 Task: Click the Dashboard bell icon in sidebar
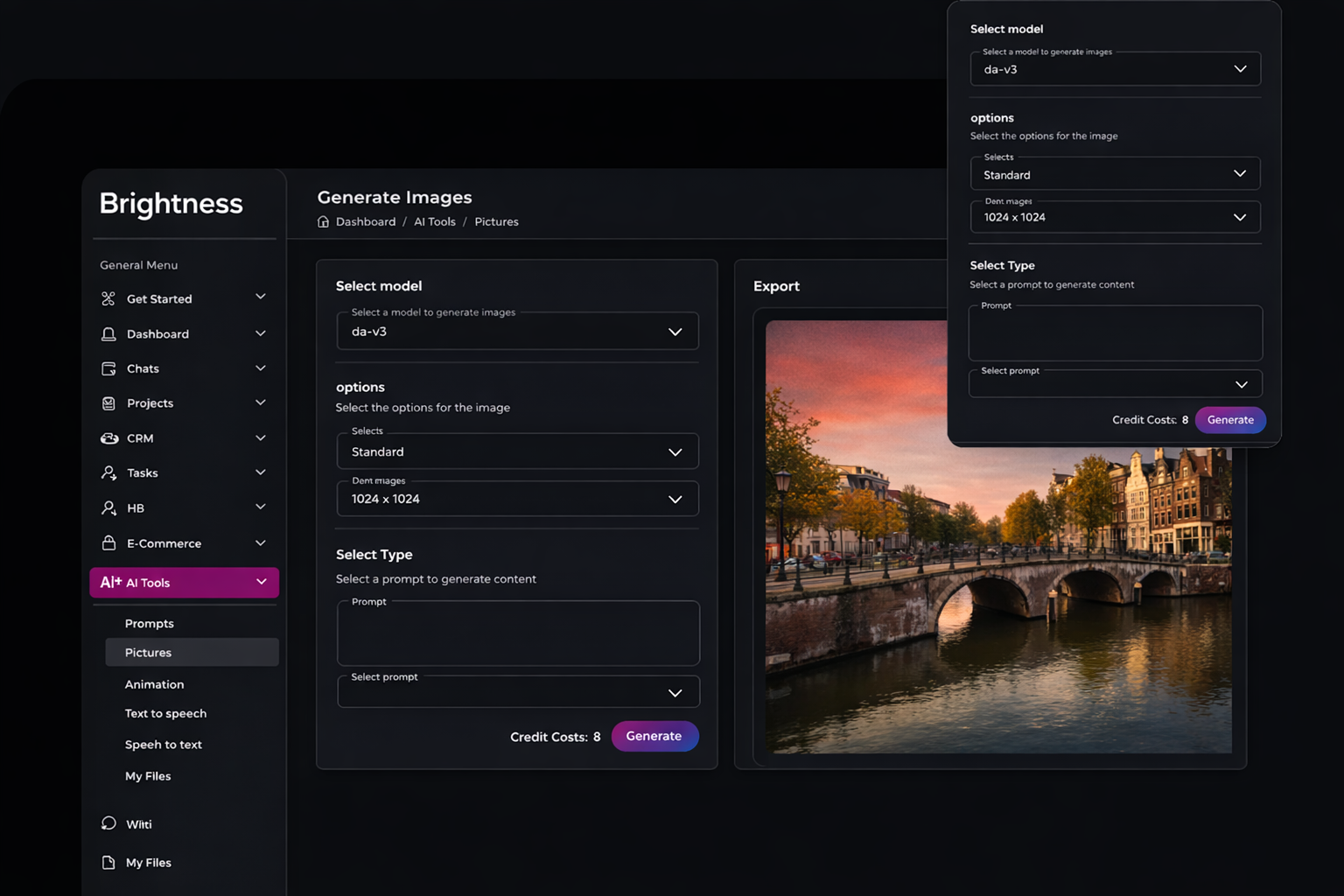108,334
